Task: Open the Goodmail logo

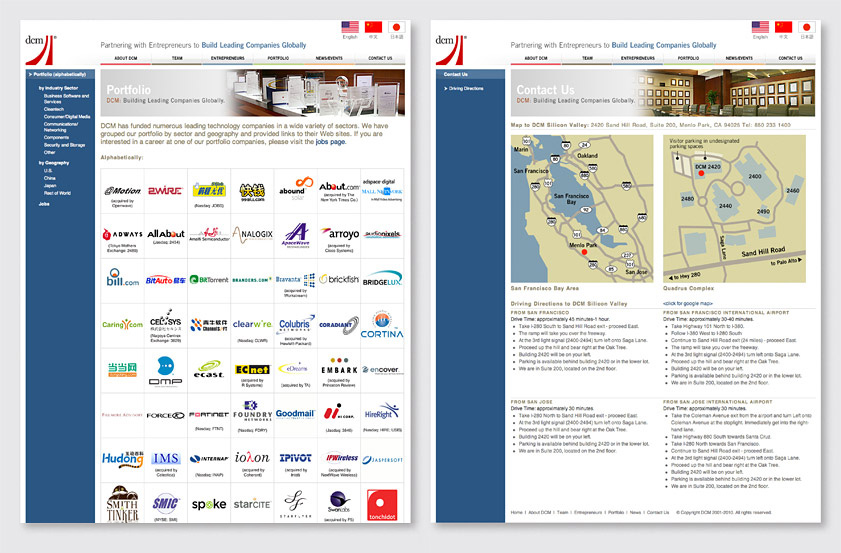Action: click(x=296, y=414)
